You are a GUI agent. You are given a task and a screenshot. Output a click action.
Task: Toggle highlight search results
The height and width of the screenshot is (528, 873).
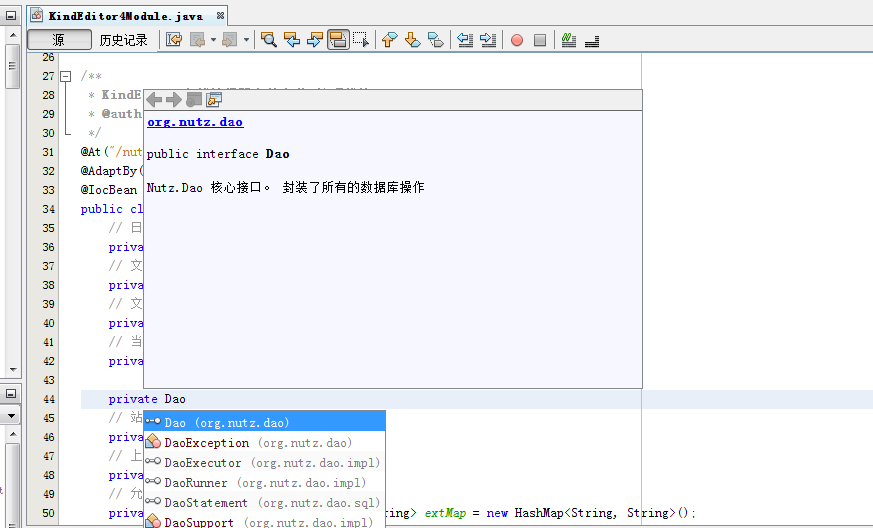point(338,40)
